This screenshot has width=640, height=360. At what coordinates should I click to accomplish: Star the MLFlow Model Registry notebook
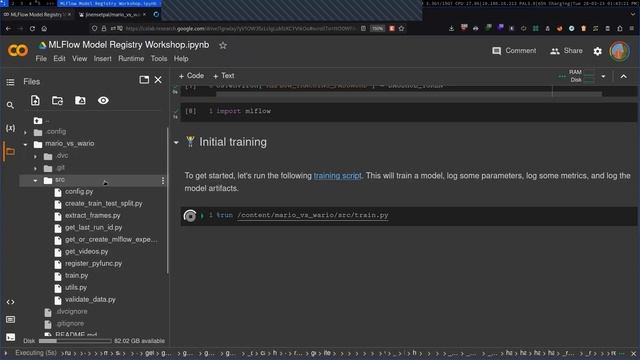(223, 45)
